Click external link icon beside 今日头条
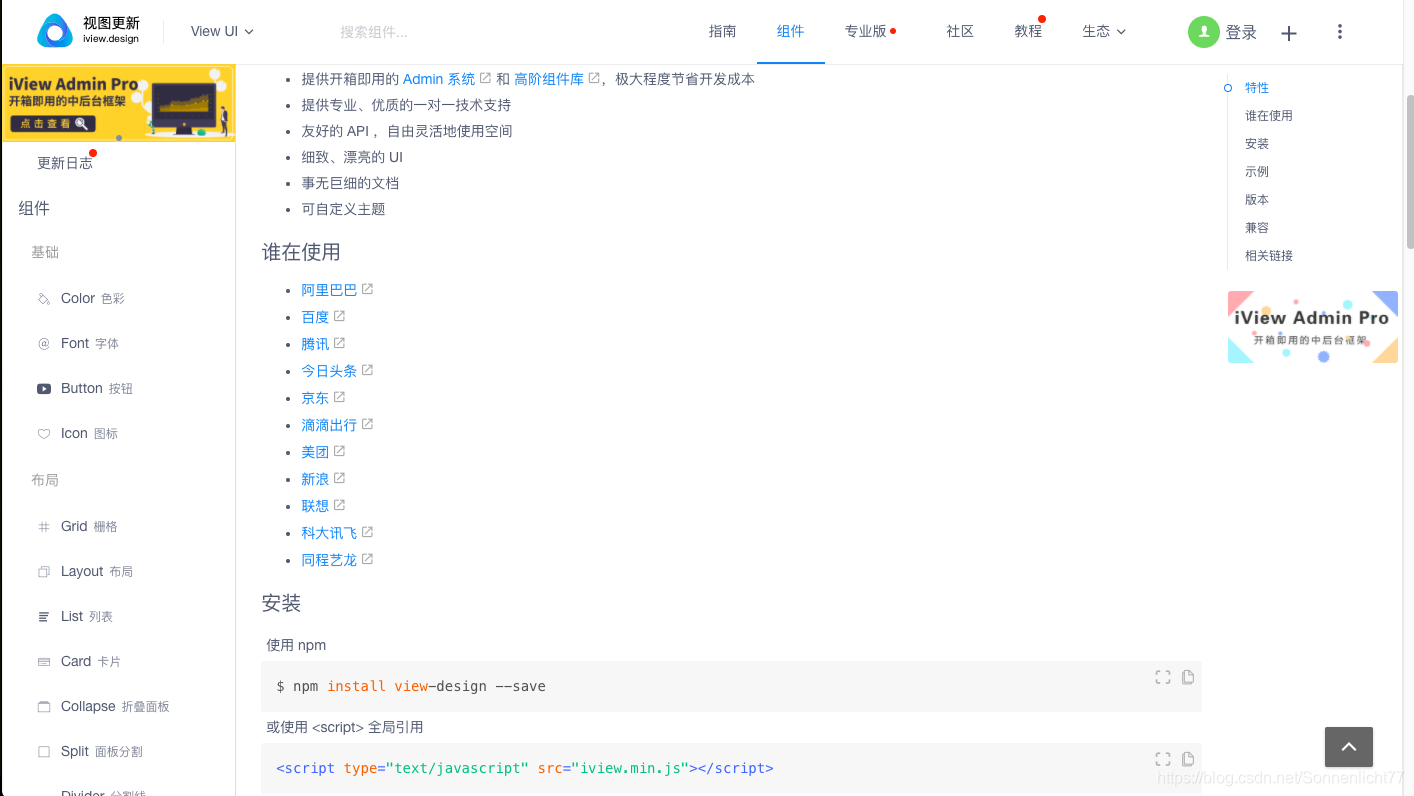 click(367, 370)
